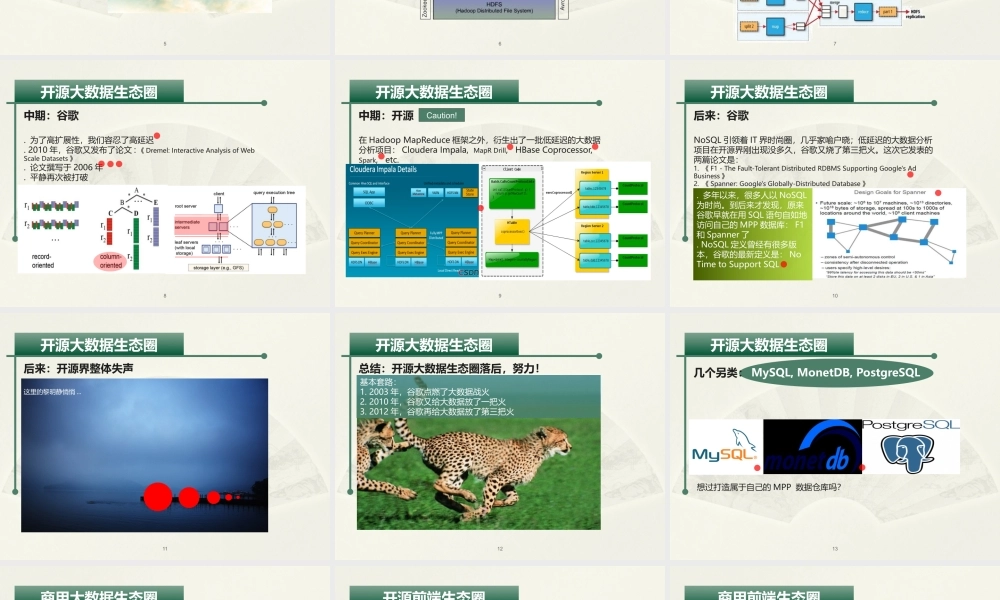The width and height of the screenshot is (1000, 600).
Task: Click the heading 总结：开源大数据生态圈落后，努力!
Action: click(450, 369)
